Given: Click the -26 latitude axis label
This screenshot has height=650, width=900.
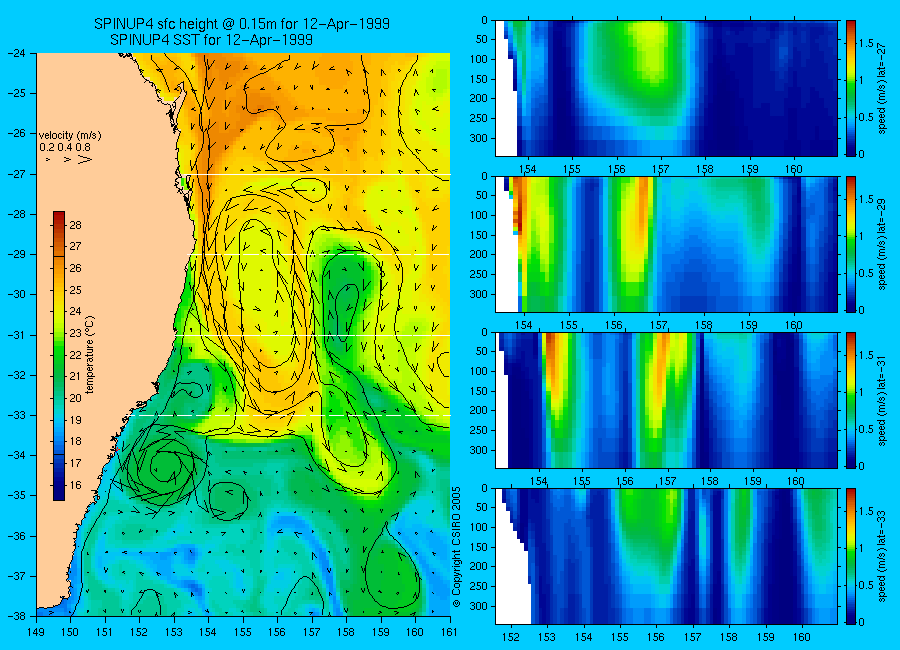Looking at the screenshot, I should point(16,133).
